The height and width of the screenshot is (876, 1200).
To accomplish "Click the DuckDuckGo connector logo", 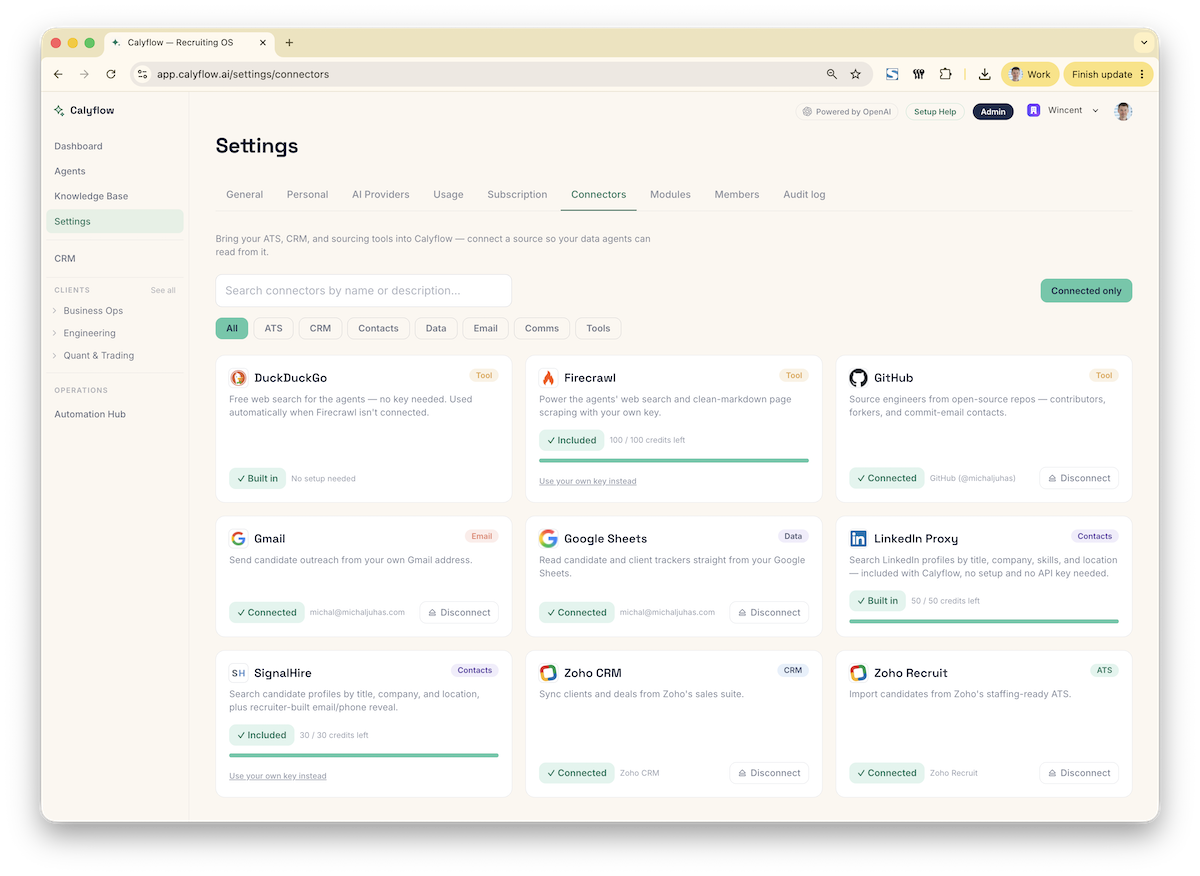I will point(238,378).
